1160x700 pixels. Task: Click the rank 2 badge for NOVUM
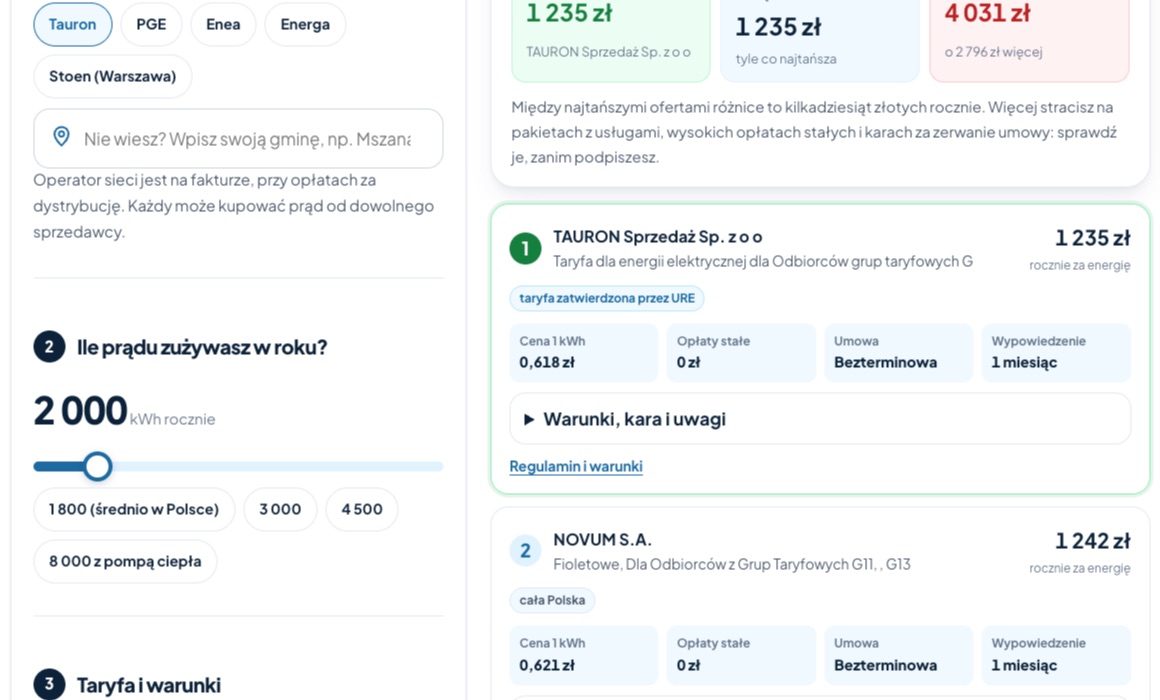coord(525,551)
